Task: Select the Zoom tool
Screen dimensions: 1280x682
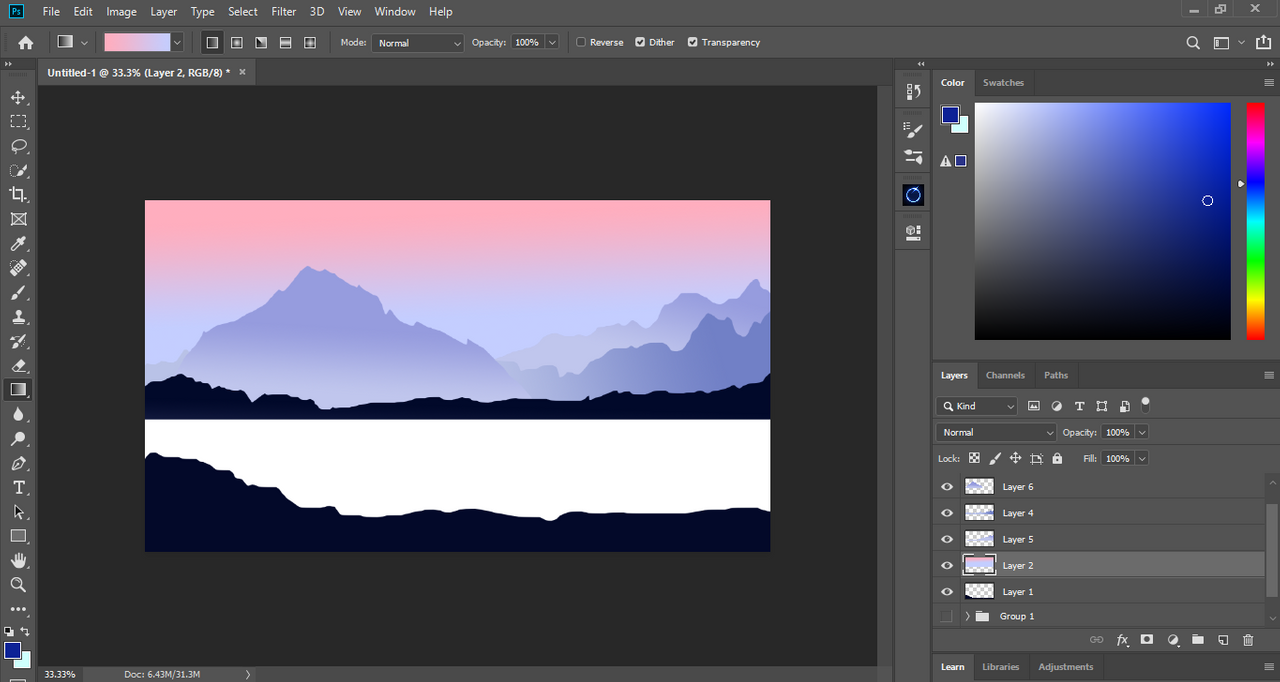Action: 18,585
